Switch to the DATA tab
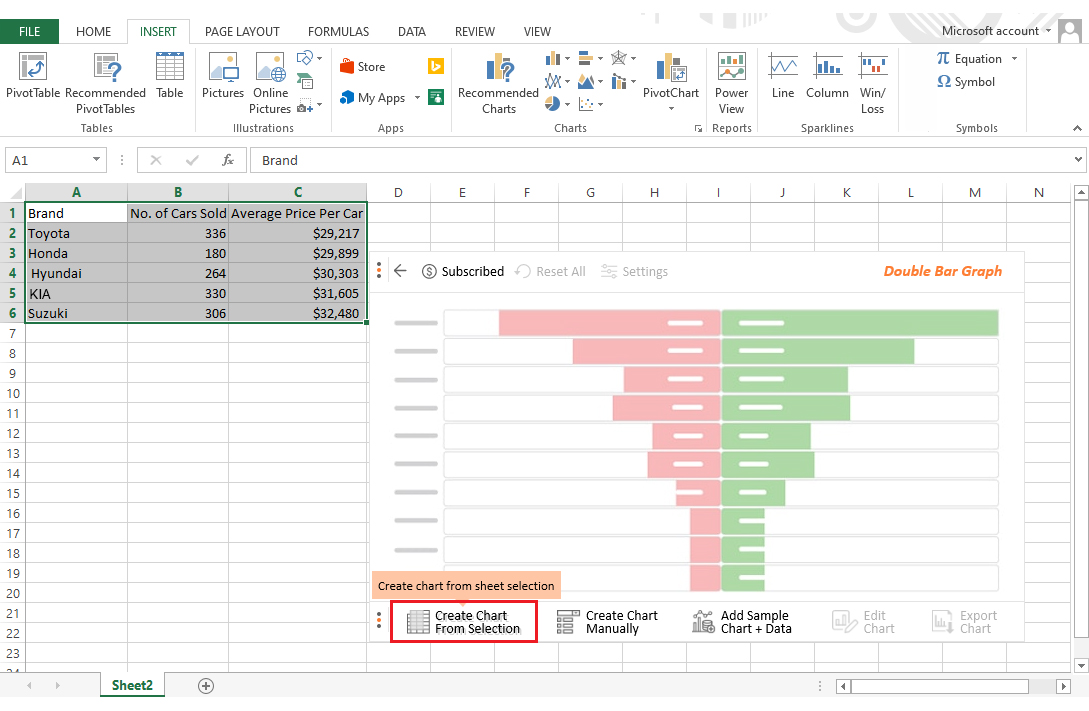The width and height of the screenshot is (1089, 711). pyautogui.click(x=411, y=32)
